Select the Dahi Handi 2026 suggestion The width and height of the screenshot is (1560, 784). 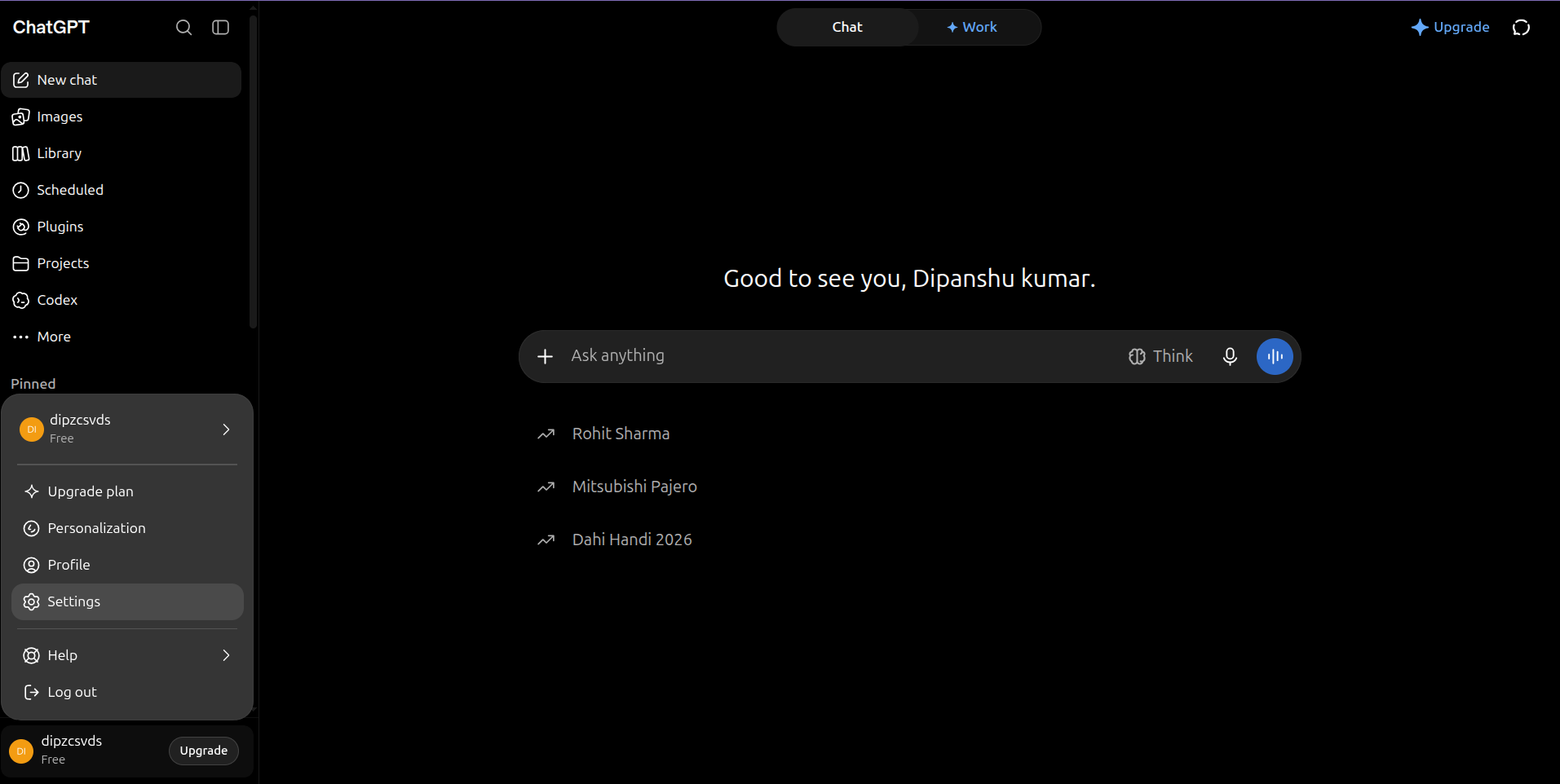click(632, 540)
